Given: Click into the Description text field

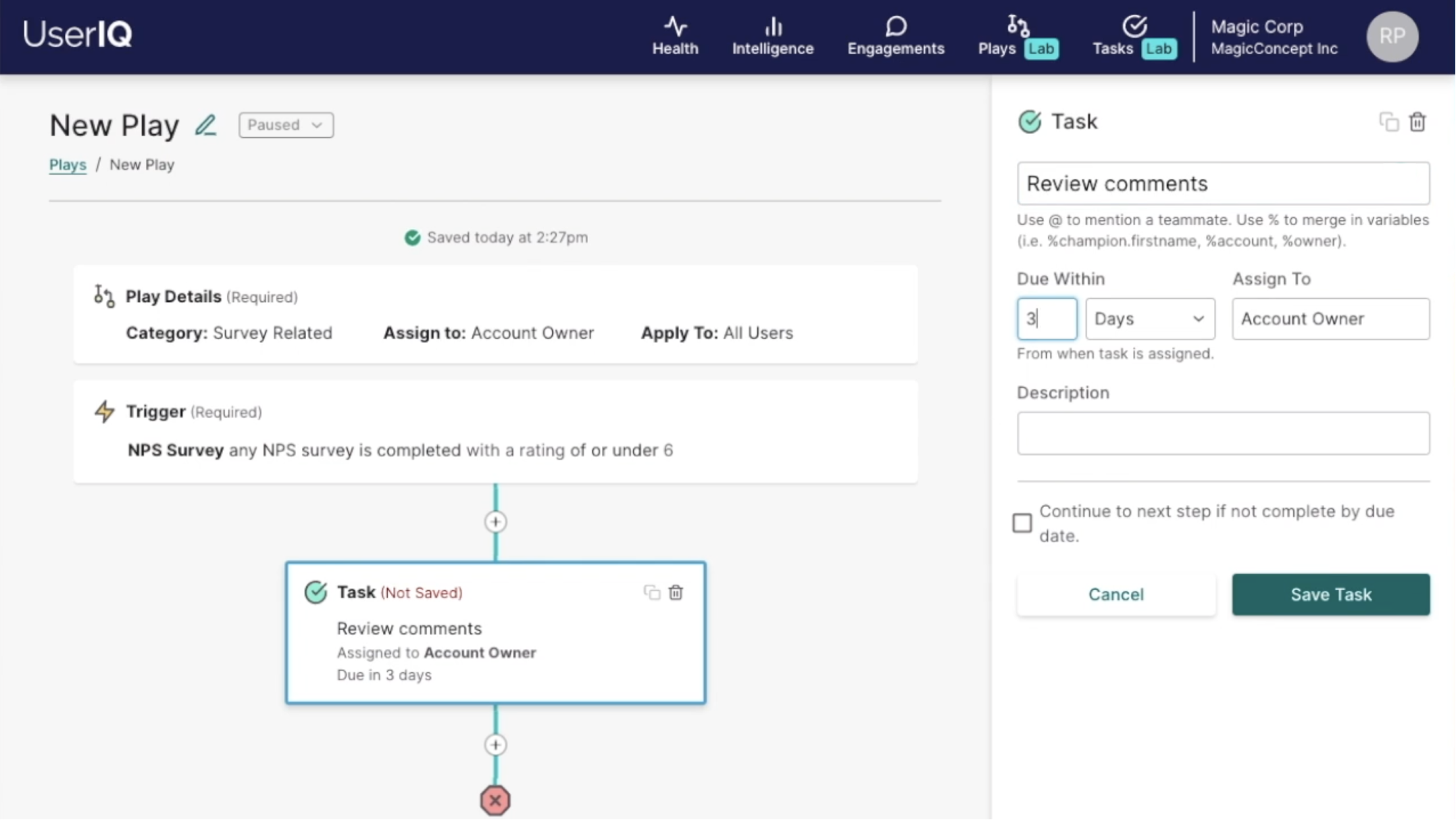Looking at the screenshot, I should [x=1222, y=433].
